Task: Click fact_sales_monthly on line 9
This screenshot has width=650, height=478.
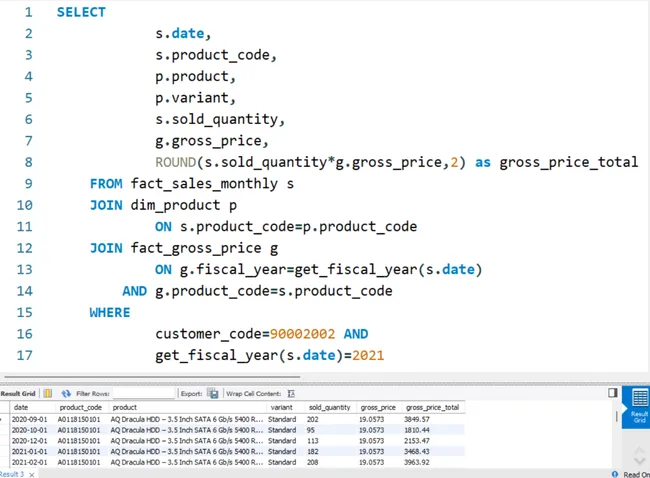Action: (204, 184)
